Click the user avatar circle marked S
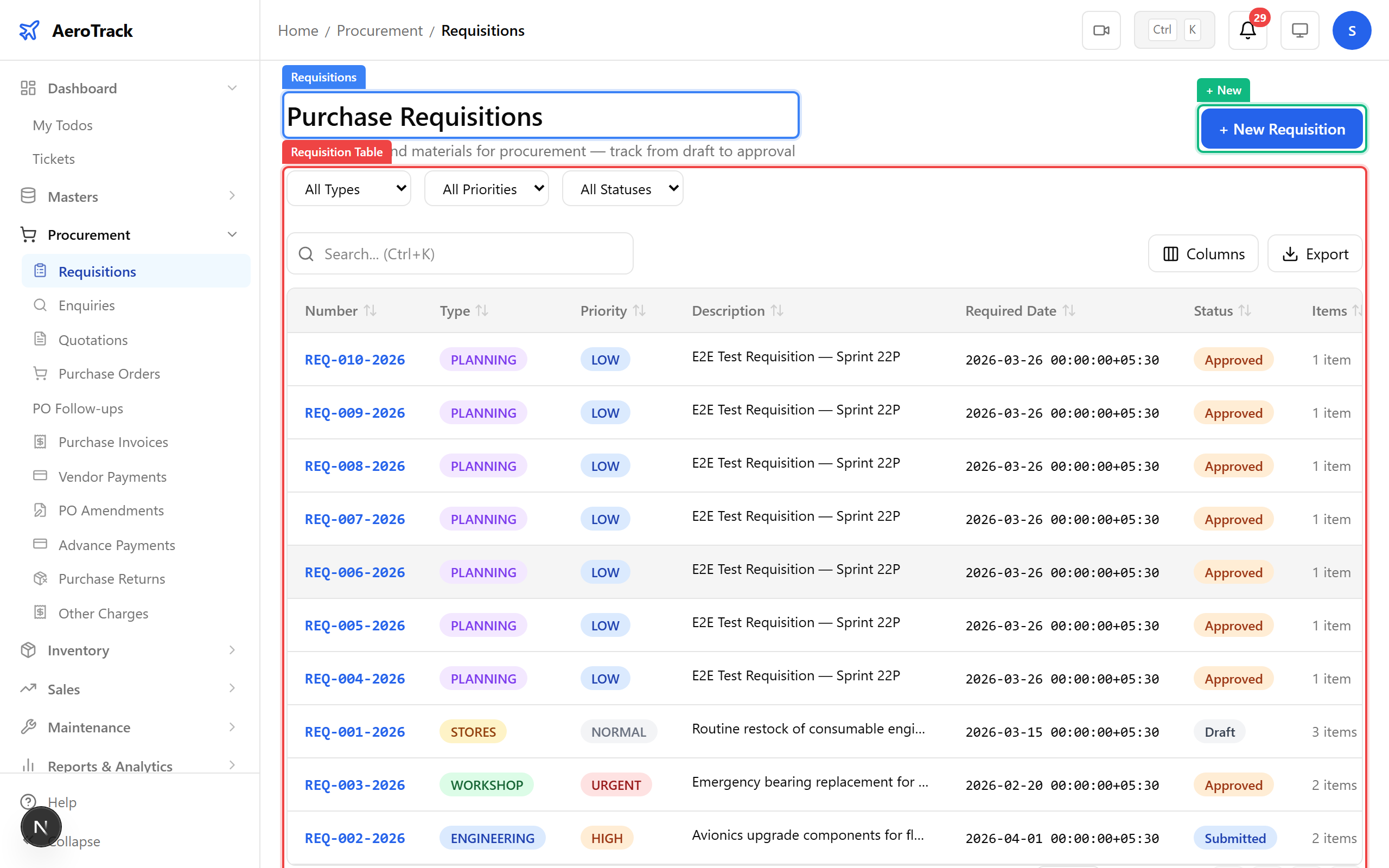Image resolution: width=1389 pixels, height=868 pixels. coord(1352,30)
